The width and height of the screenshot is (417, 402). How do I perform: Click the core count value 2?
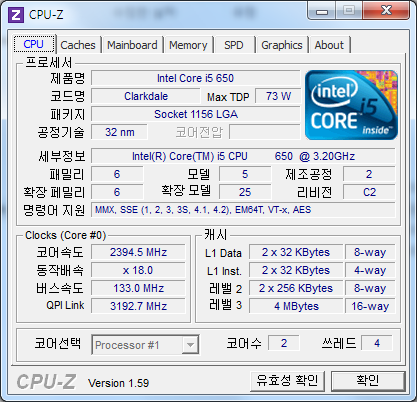pyautogui.click(x=284, y=343)
